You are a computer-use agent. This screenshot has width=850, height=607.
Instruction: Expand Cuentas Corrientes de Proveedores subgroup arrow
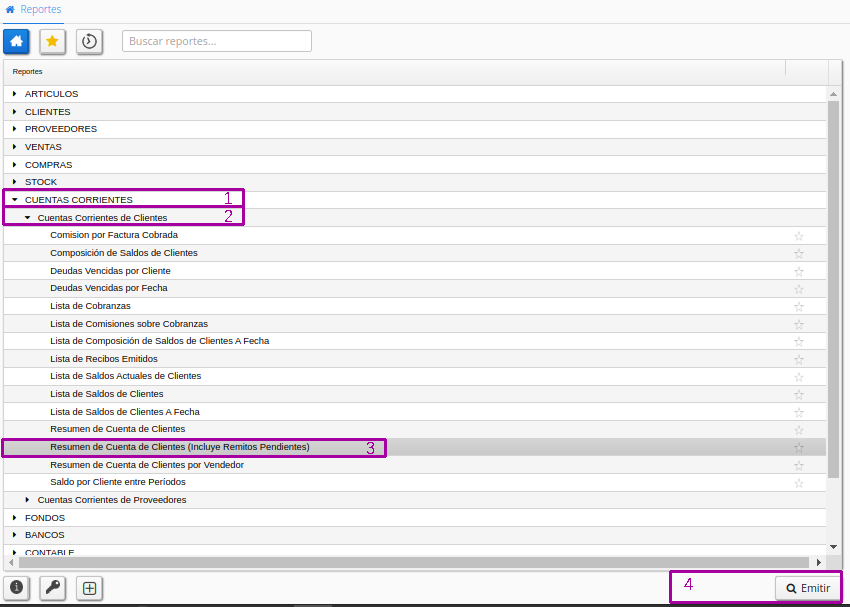28,500
